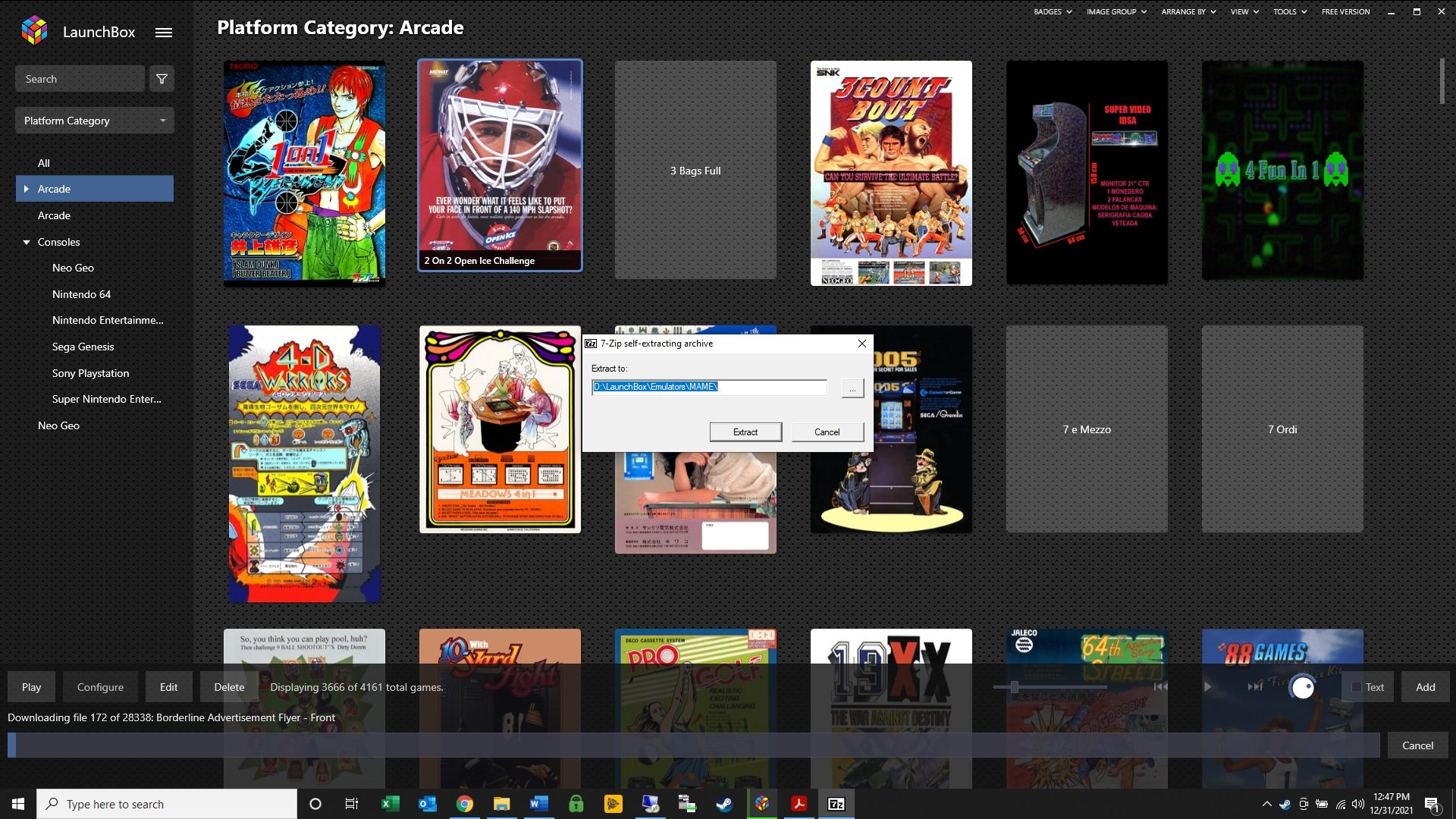
Task: Open the Steam taskbar icon
Action: point(724,804)
